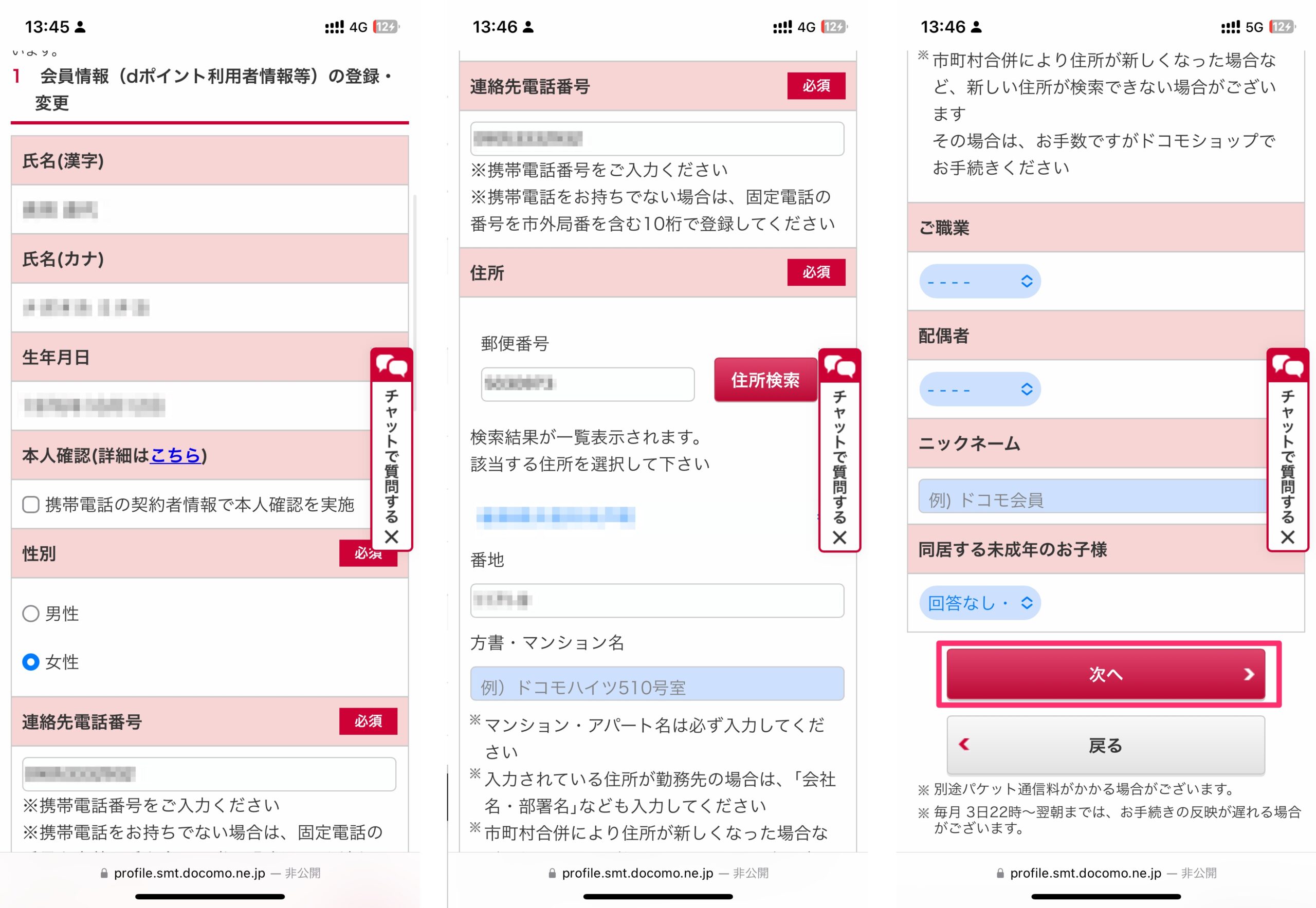
Task: Tap battery icon in middle screen status bar
Action: click(834, 27)
